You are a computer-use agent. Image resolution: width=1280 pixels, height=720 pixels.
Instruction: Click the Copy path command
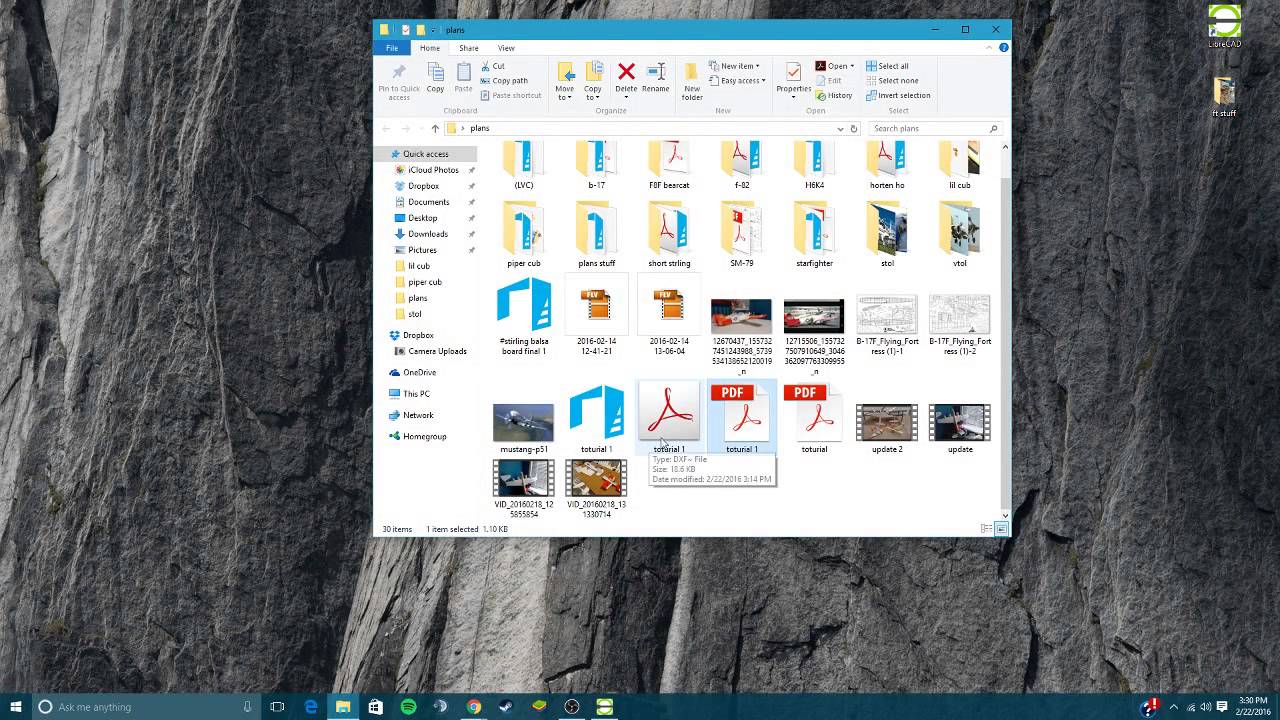[503, 81]
